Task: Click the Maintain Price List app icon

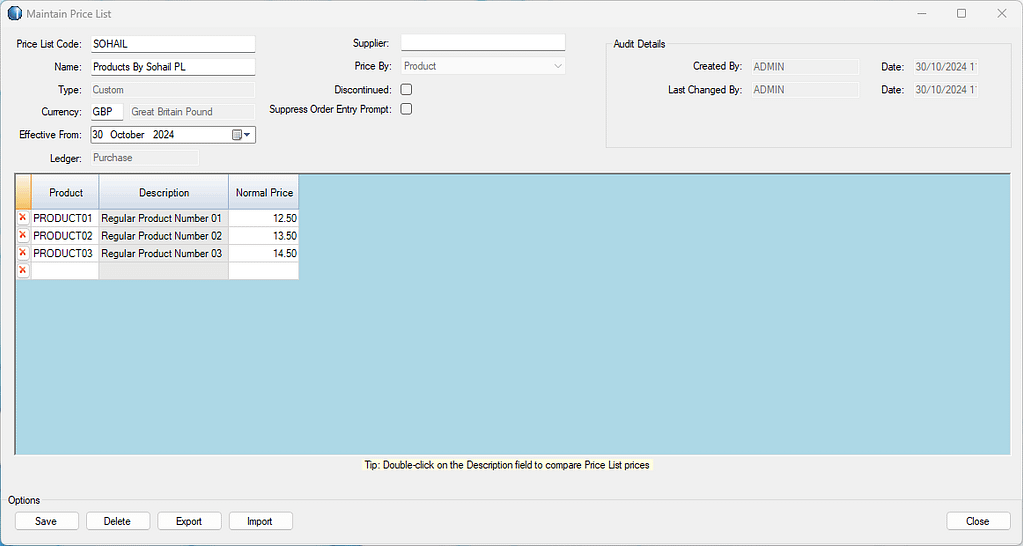Action: point(14,13)
